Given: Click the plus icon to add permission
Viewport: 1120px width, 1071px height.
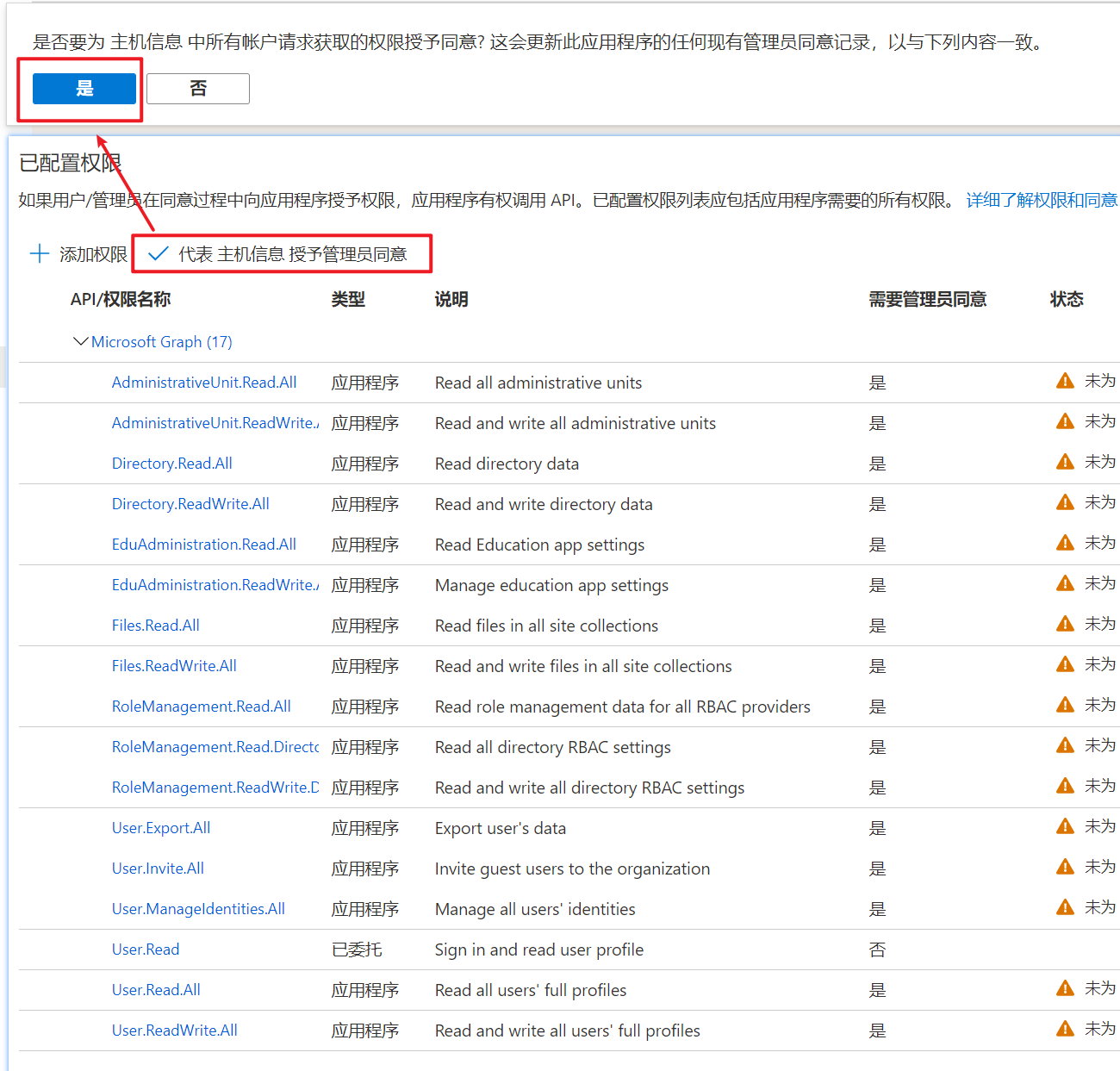Looking at the screenshot, I should [x=40, y=253].
